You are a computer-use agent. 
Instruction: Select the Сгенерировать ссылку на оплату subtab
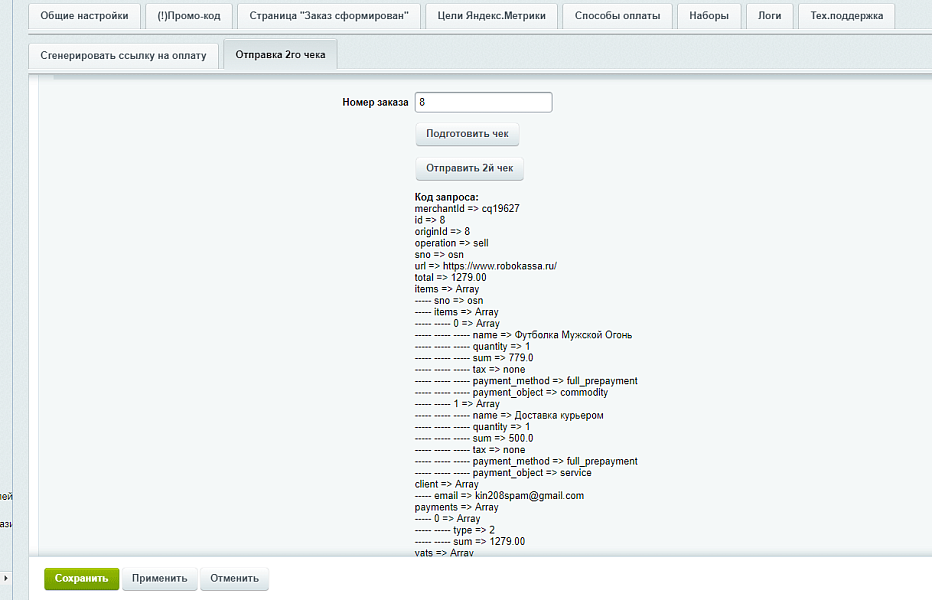point(124,56)
